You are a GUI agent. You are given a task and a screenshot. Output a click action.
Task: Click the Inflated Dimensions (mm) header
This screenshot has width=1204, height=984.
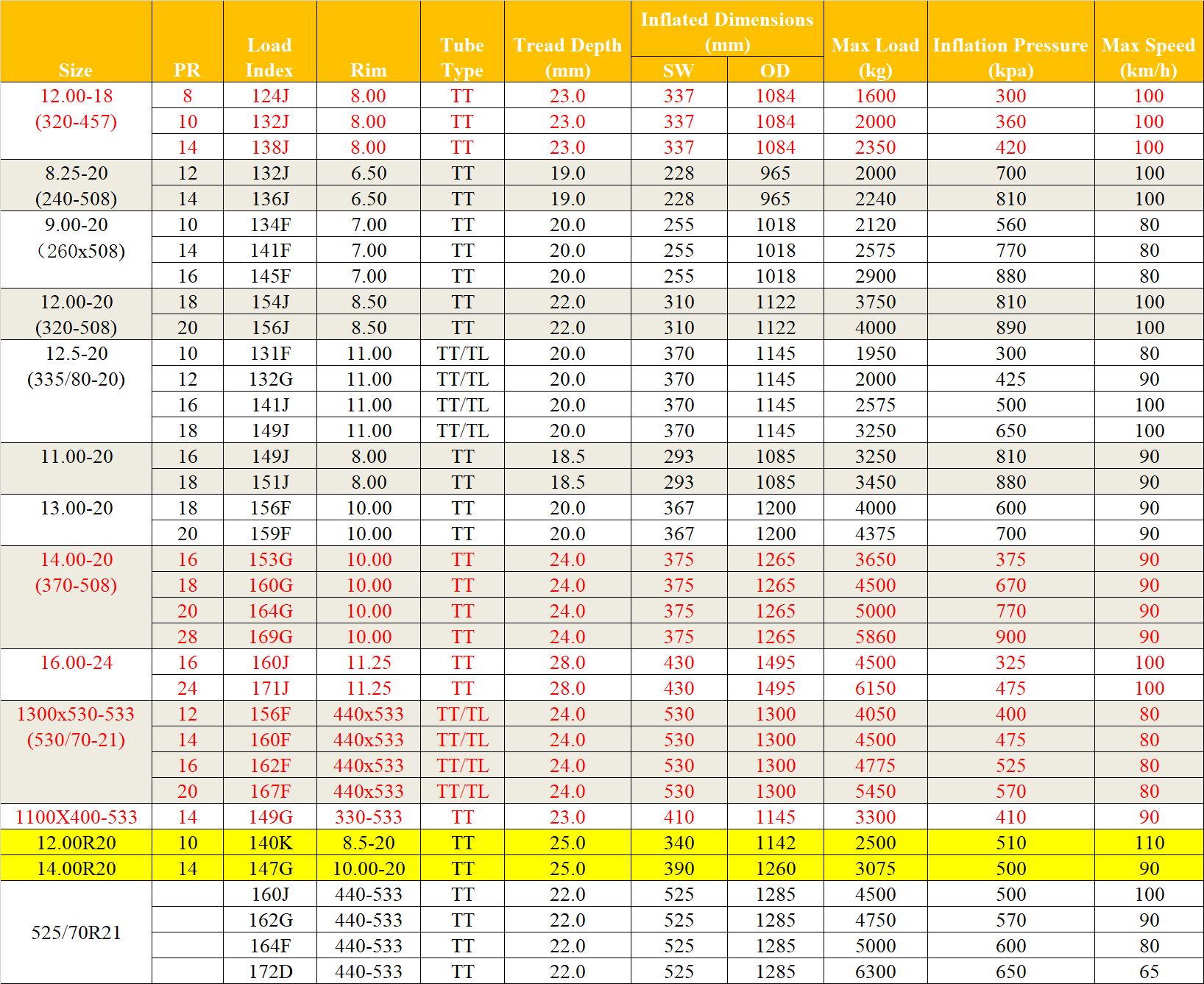[726, 31]
